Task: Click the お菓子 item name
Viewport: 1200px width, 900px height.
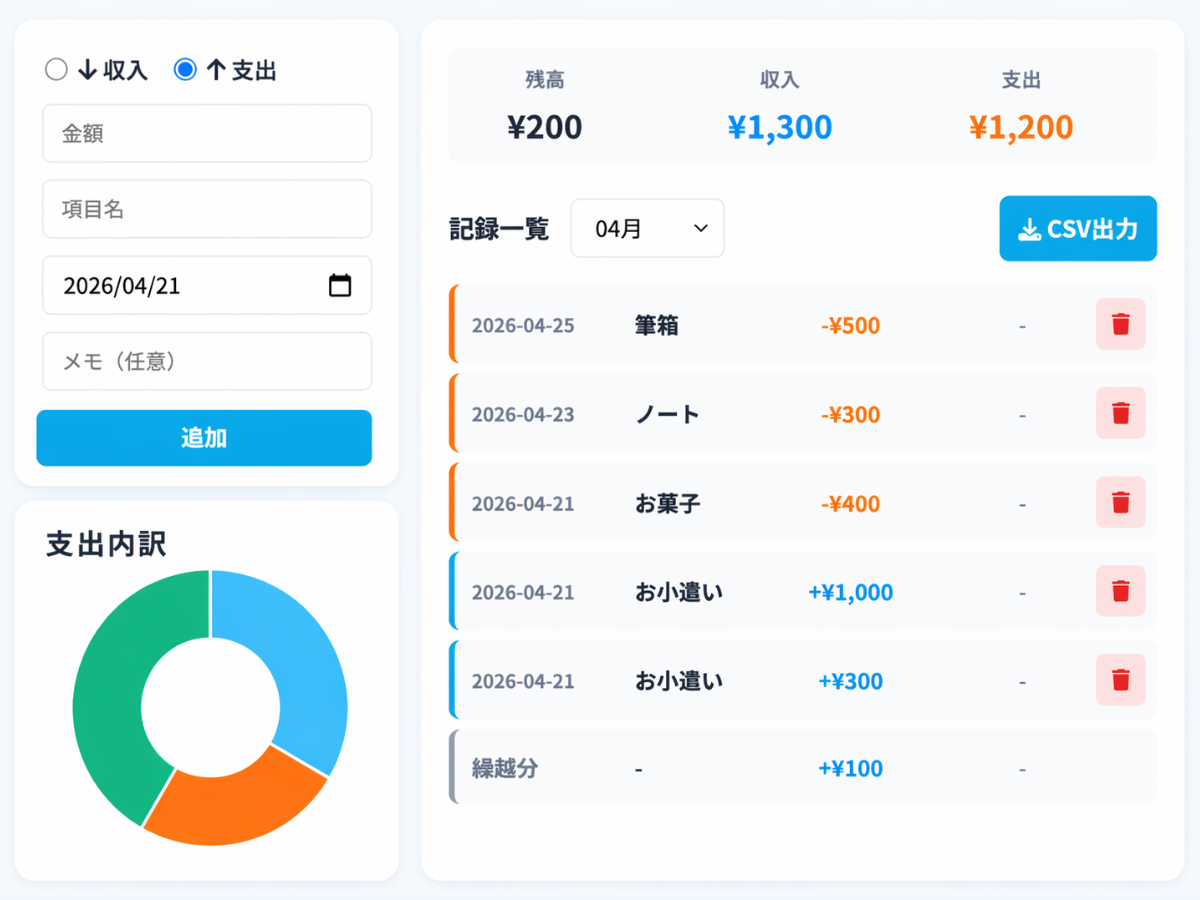Action: point(668,503)
